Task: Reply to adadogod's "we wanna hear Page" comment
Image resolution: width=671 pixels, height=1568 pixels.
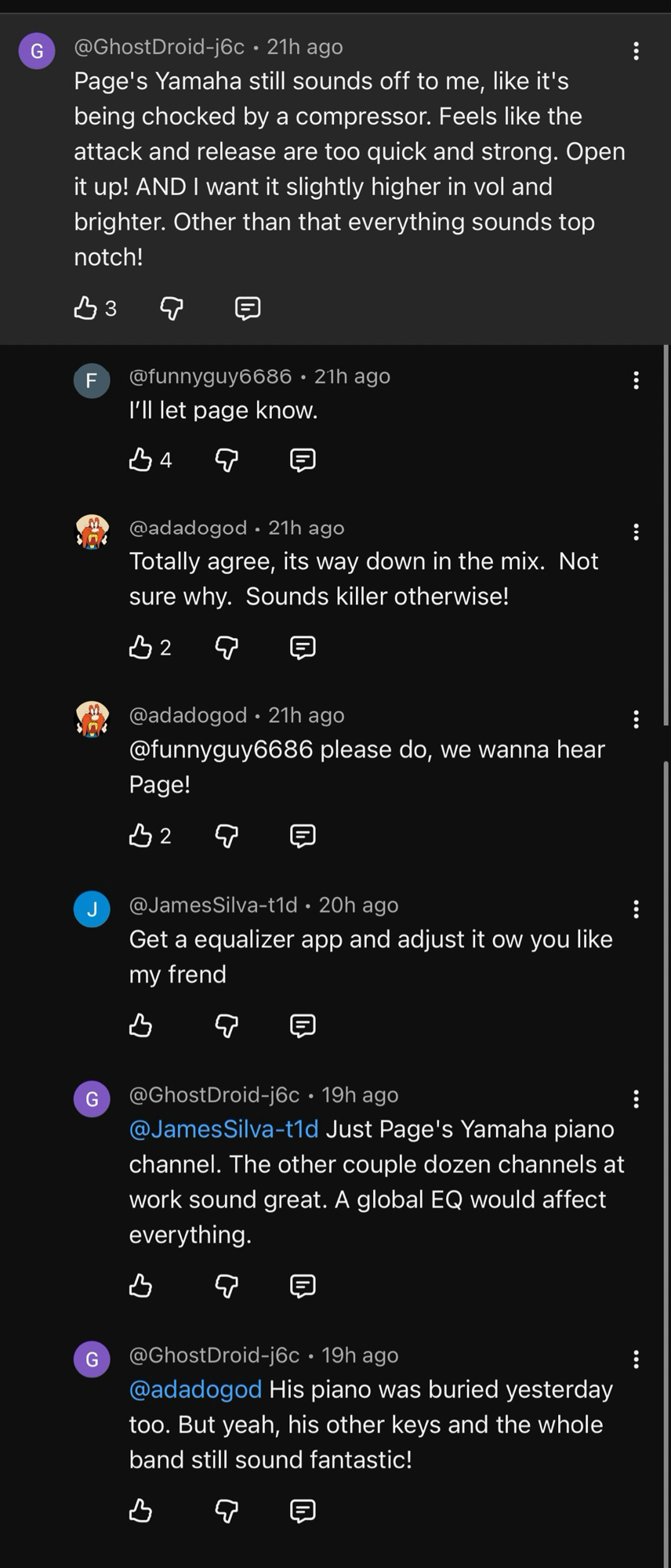Action: [x=303, y=836]
